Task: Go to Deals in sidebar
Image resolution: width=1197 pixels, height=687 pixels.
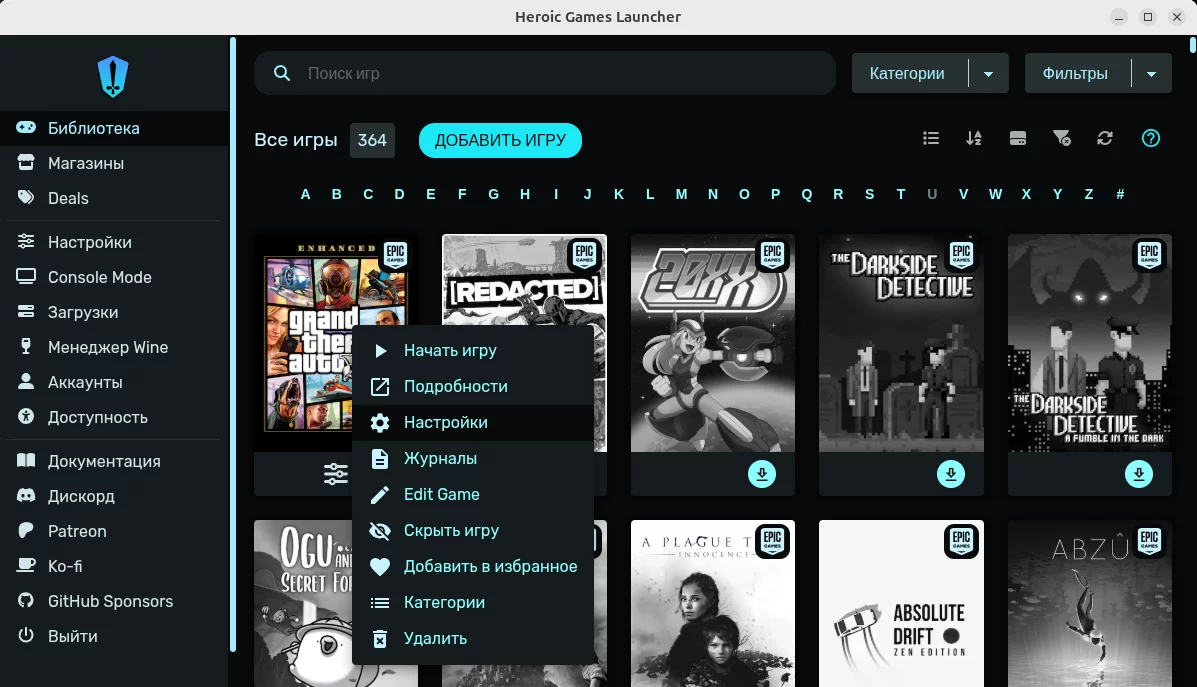Action: 114,198
